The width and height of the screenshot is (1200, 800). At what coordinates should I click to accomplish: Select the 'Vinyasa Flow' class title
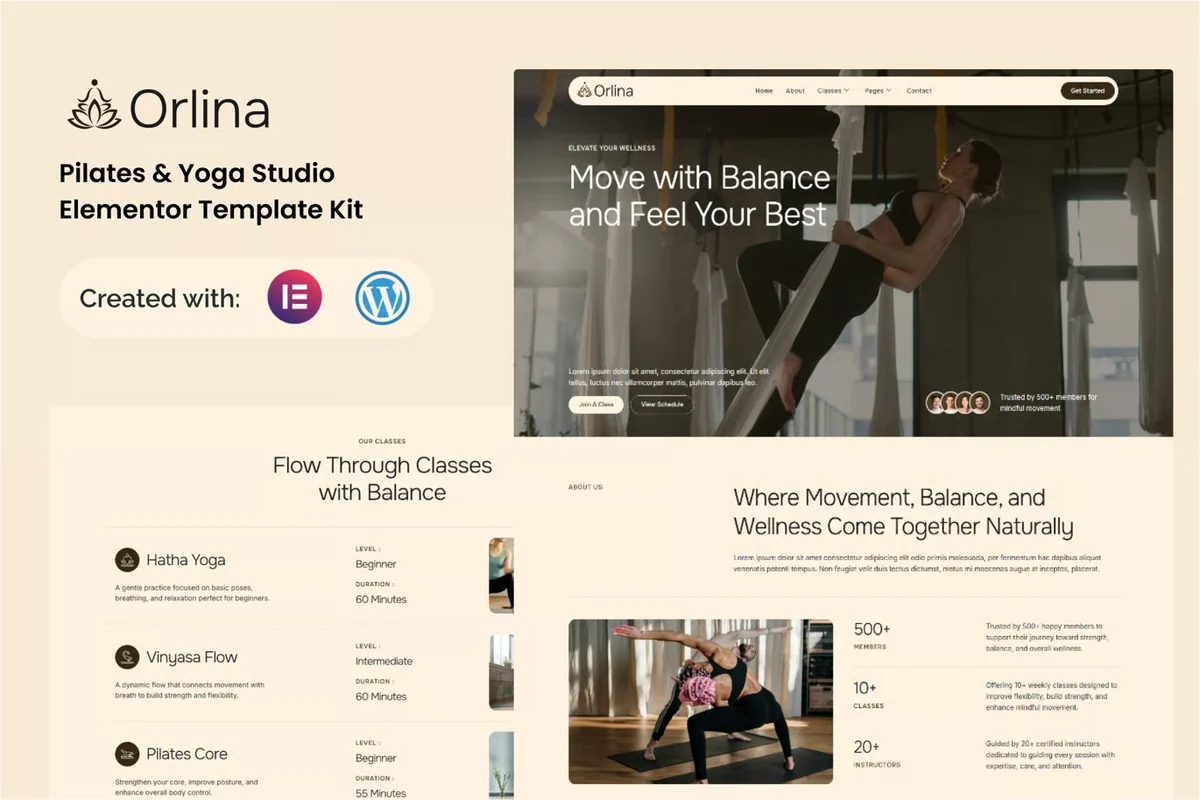[x=192, y=657]
